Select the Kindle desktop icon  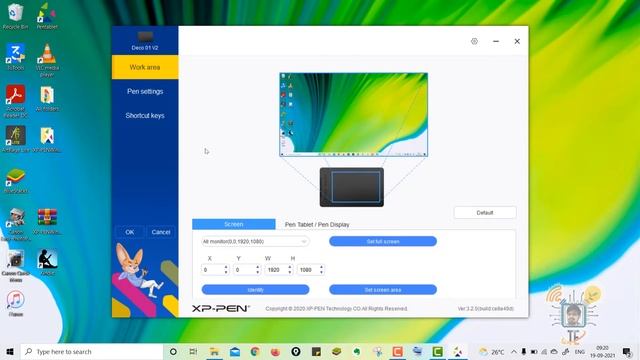[47, 262]
